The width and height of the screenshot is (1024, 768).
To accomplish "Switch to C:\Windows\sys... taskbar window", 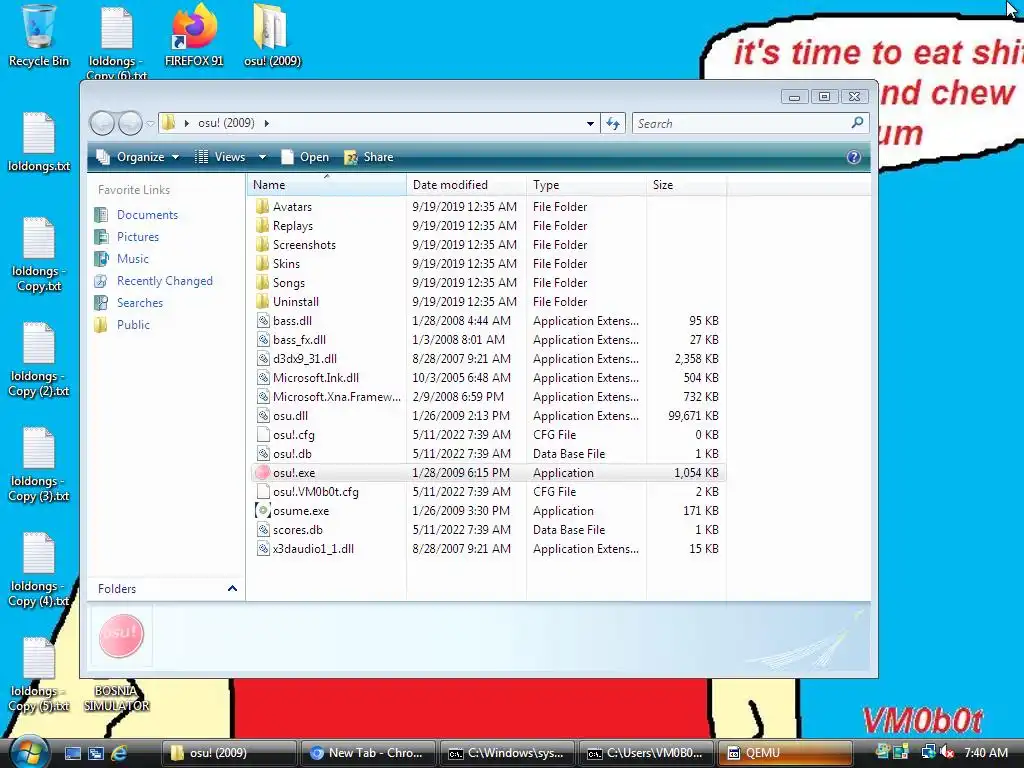I will 507,753.
